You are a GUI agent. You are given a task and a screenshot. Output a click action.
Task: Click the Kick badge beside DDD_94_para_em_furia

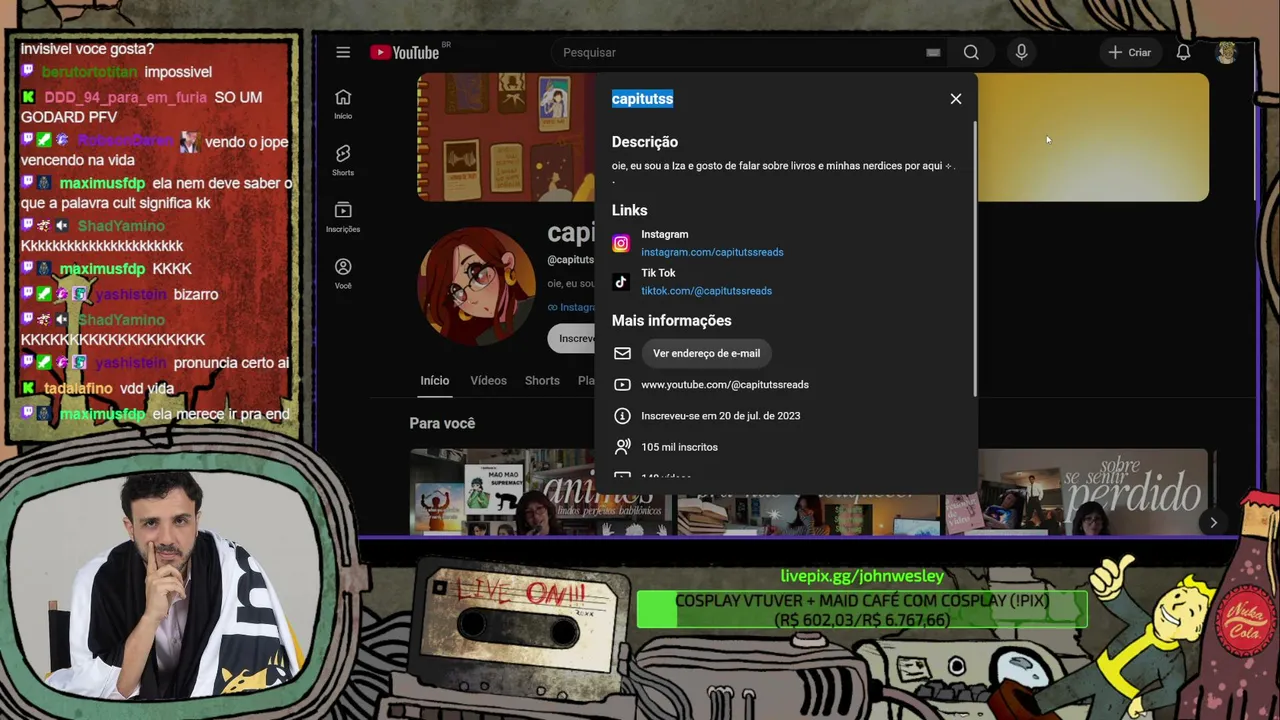point(28,97)
